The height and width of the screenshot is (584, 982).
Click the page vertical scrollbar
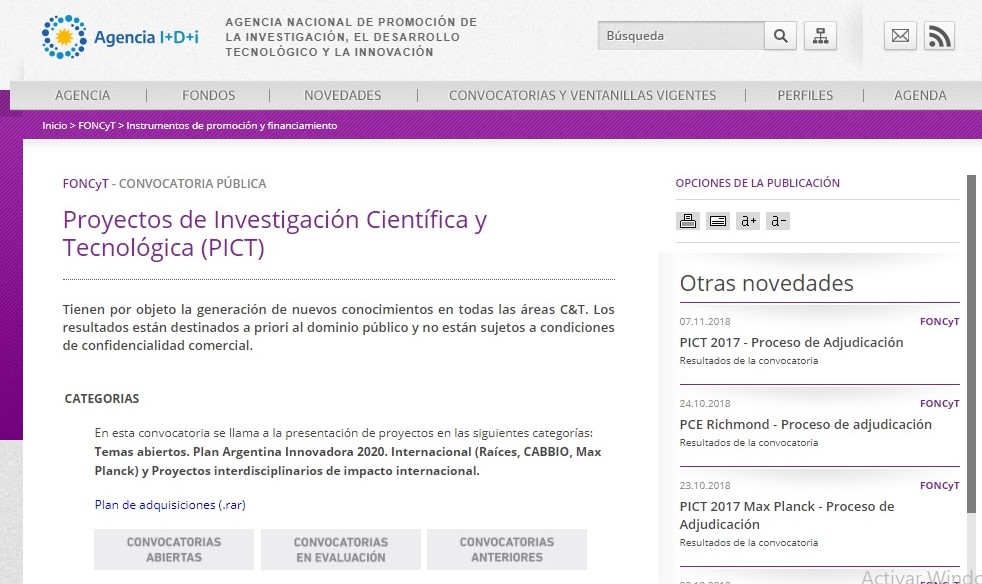(x=971, y=345)
